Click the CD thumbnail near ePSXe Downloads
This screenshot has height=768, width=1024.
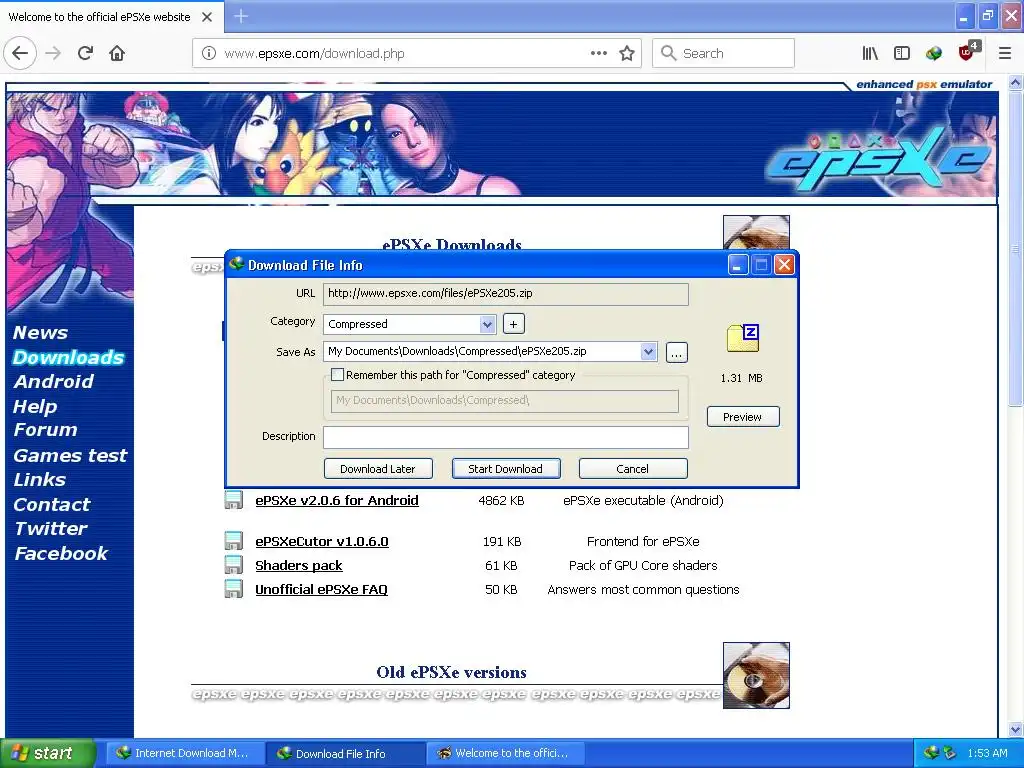click(756, 232)
